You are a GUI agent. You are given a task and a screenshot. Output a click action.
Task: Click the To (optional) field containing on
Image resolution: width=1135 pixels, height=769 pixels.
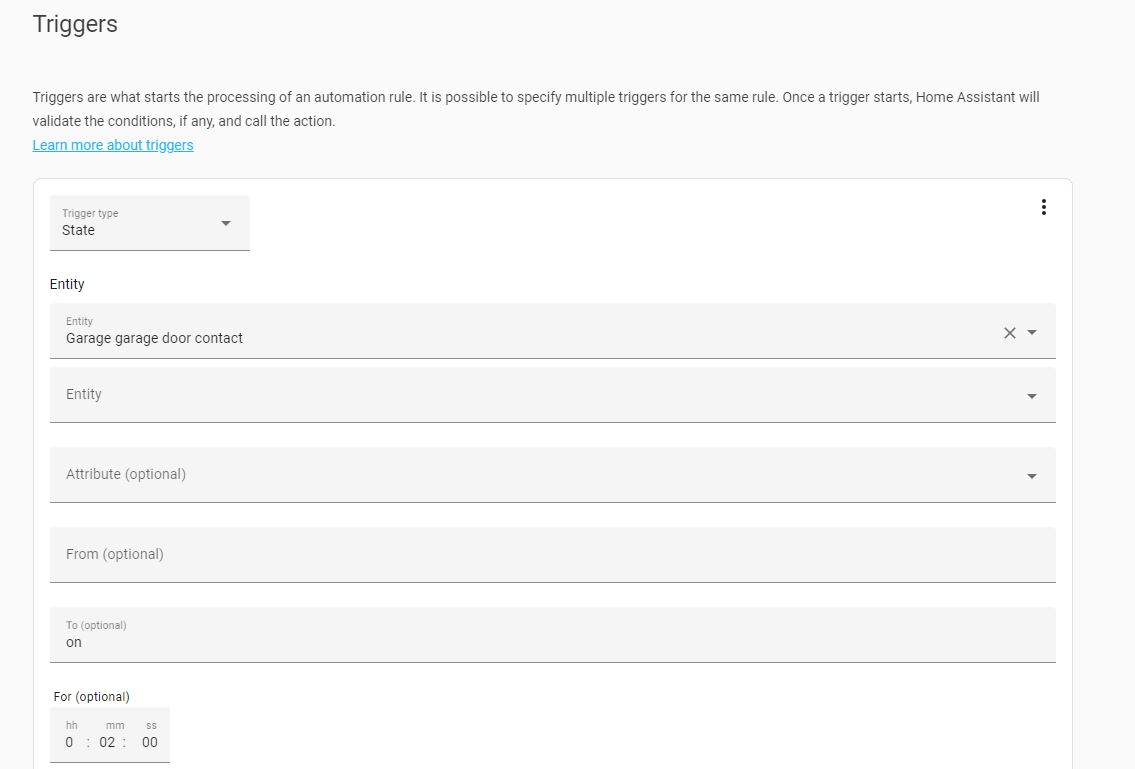[552, 635]
